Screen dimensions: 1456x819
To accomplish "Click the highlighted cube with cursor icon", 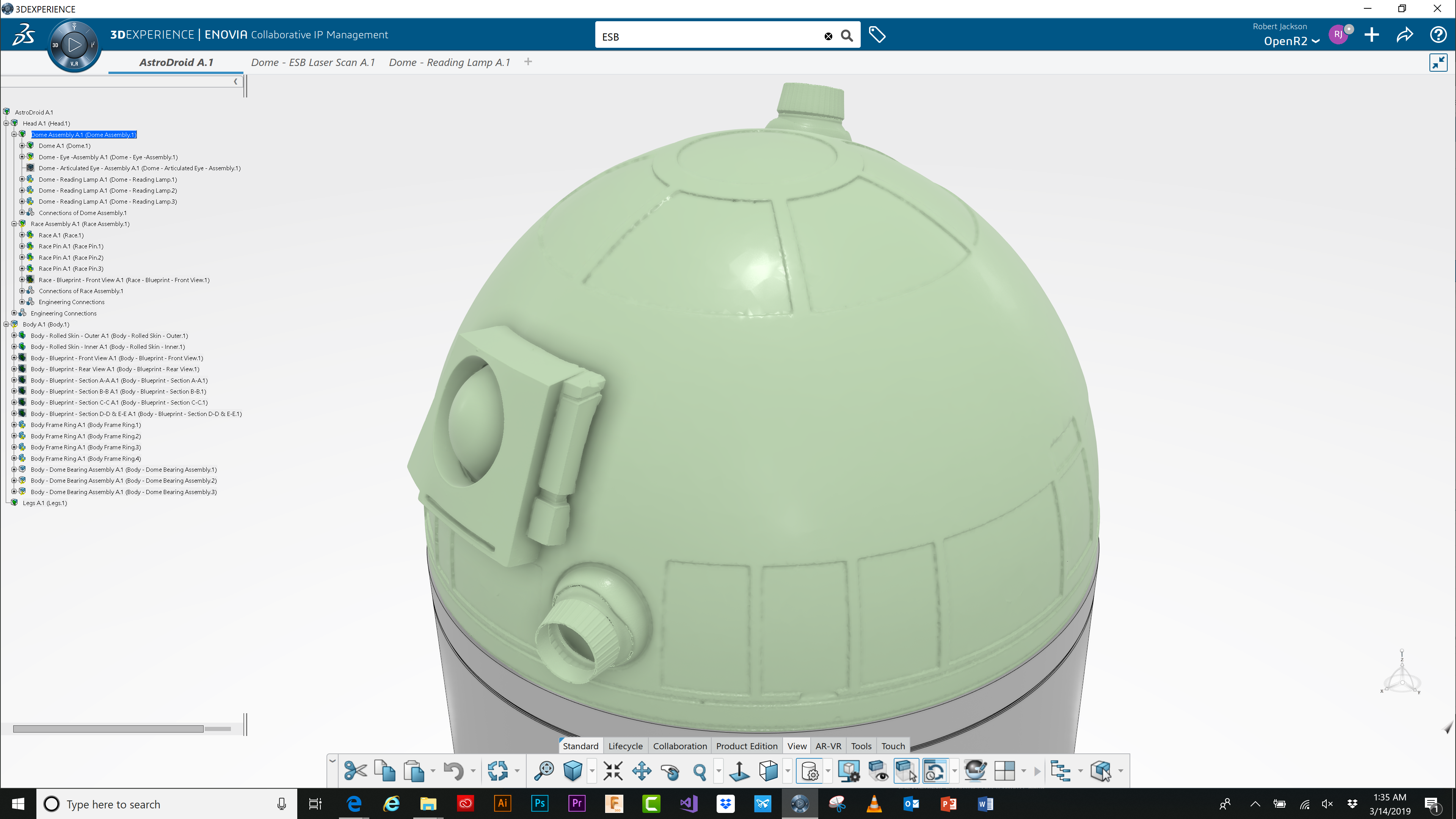I will pos(907,771).
